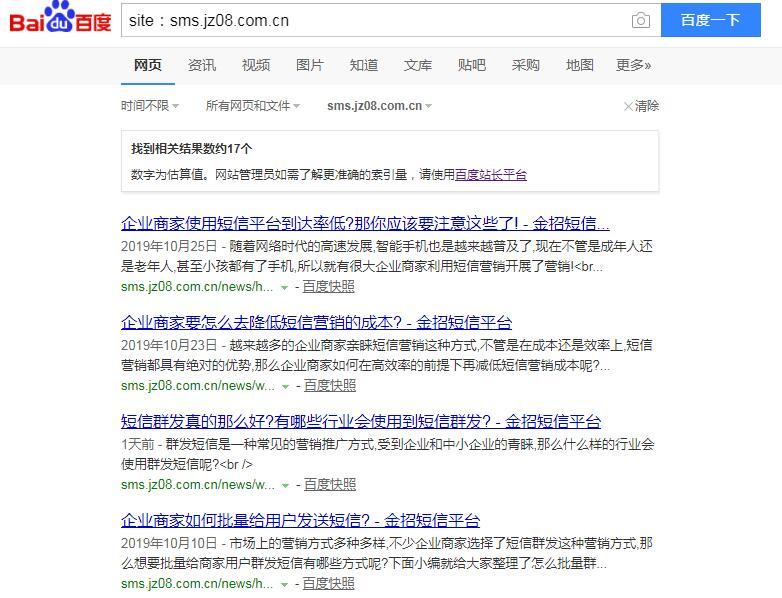Screen dimensions: 782x598
Task: Open result 企业商家使用短信平台到达率低
Action: click(x=365, y=223)
